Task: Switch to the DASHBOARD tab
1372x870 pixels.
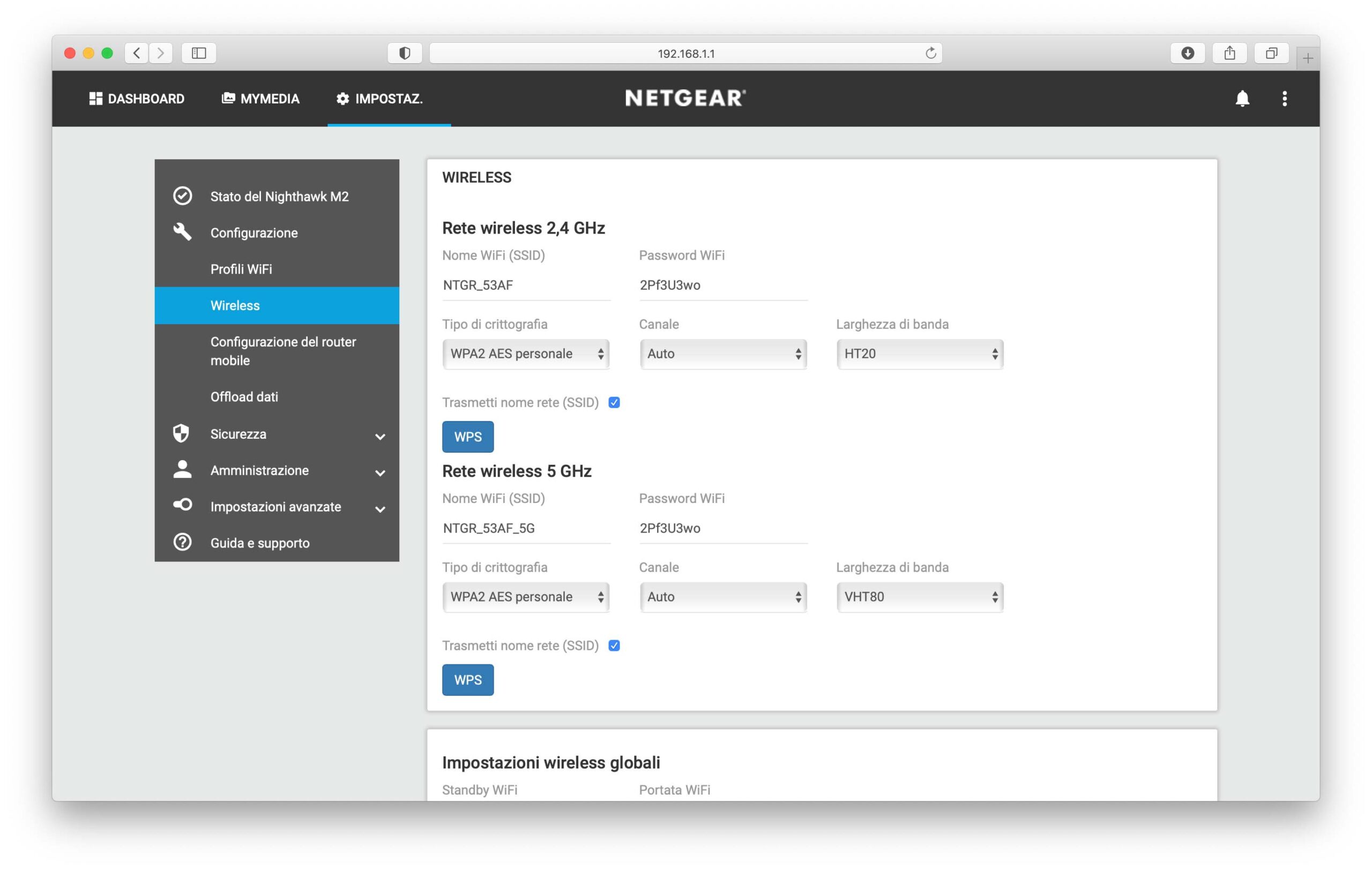Action: pos(137,99)
